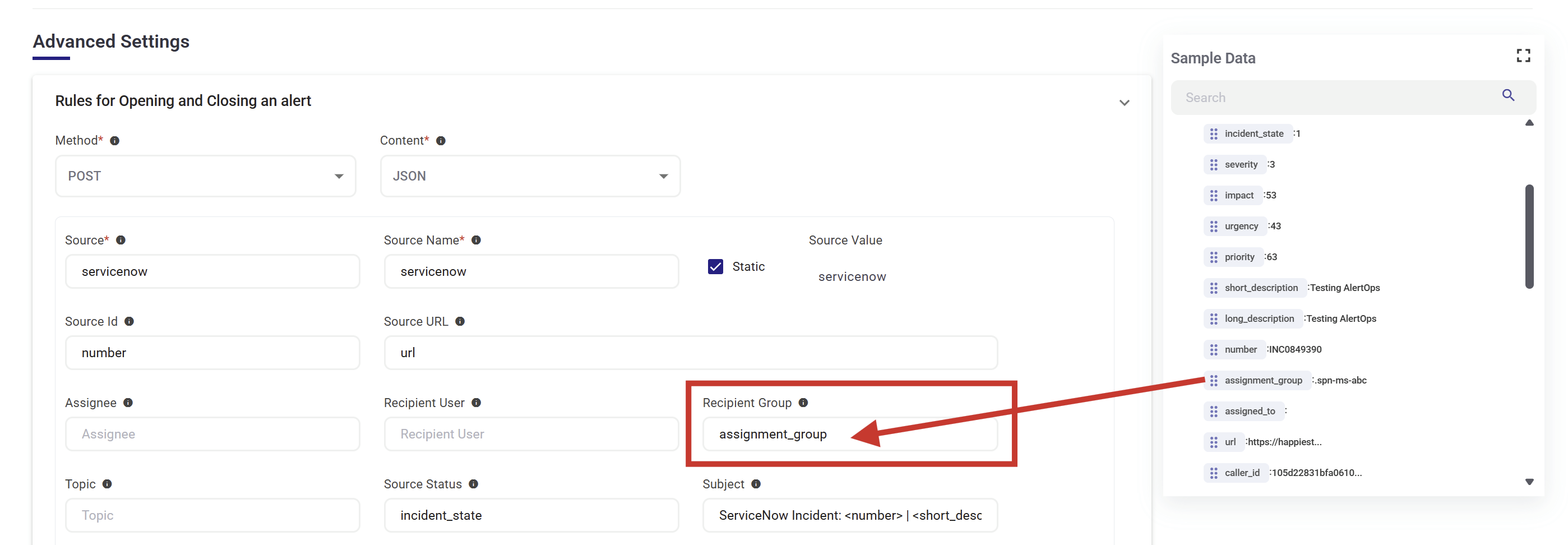Collapse the Rules for Opening and Closing section

(1123, 103)
